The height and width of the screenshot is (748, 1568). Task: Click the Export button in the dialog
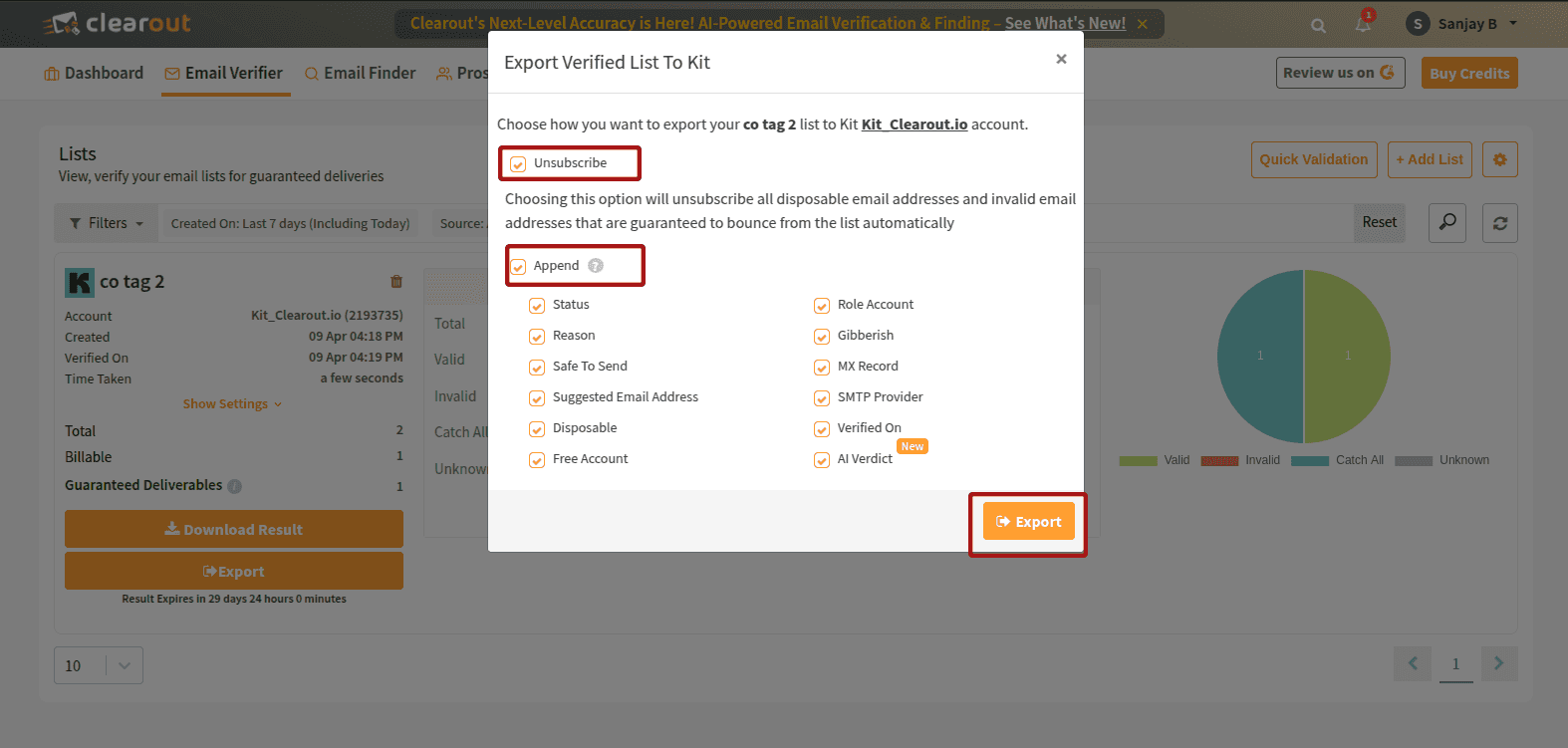click(1029, 522)
